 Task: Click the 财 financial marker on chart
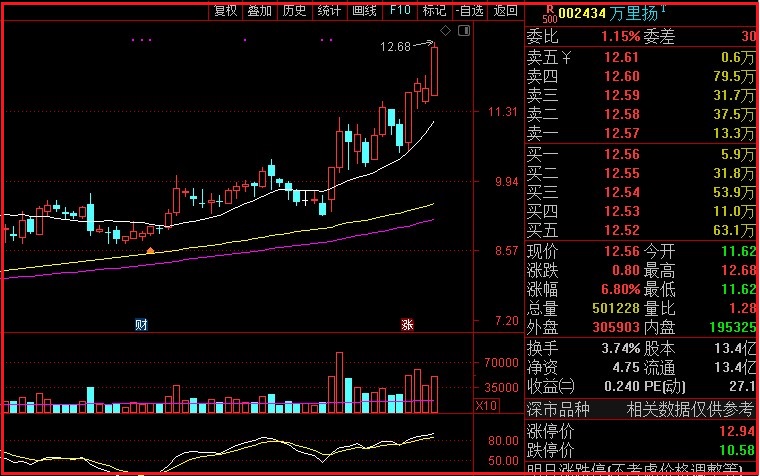141,324
